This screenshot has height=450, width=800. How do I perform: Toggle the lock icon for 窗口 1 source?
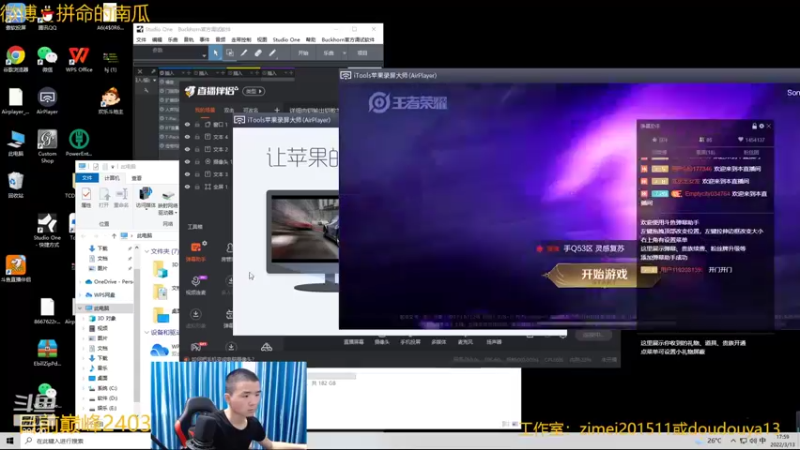197,124
